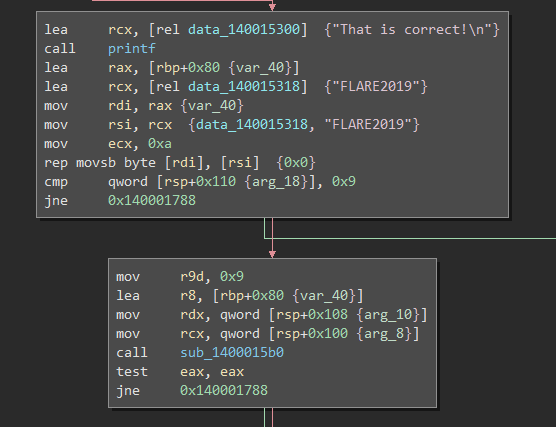Click data_140015318 in the mov rsi annotation

(x=252, y=124)
